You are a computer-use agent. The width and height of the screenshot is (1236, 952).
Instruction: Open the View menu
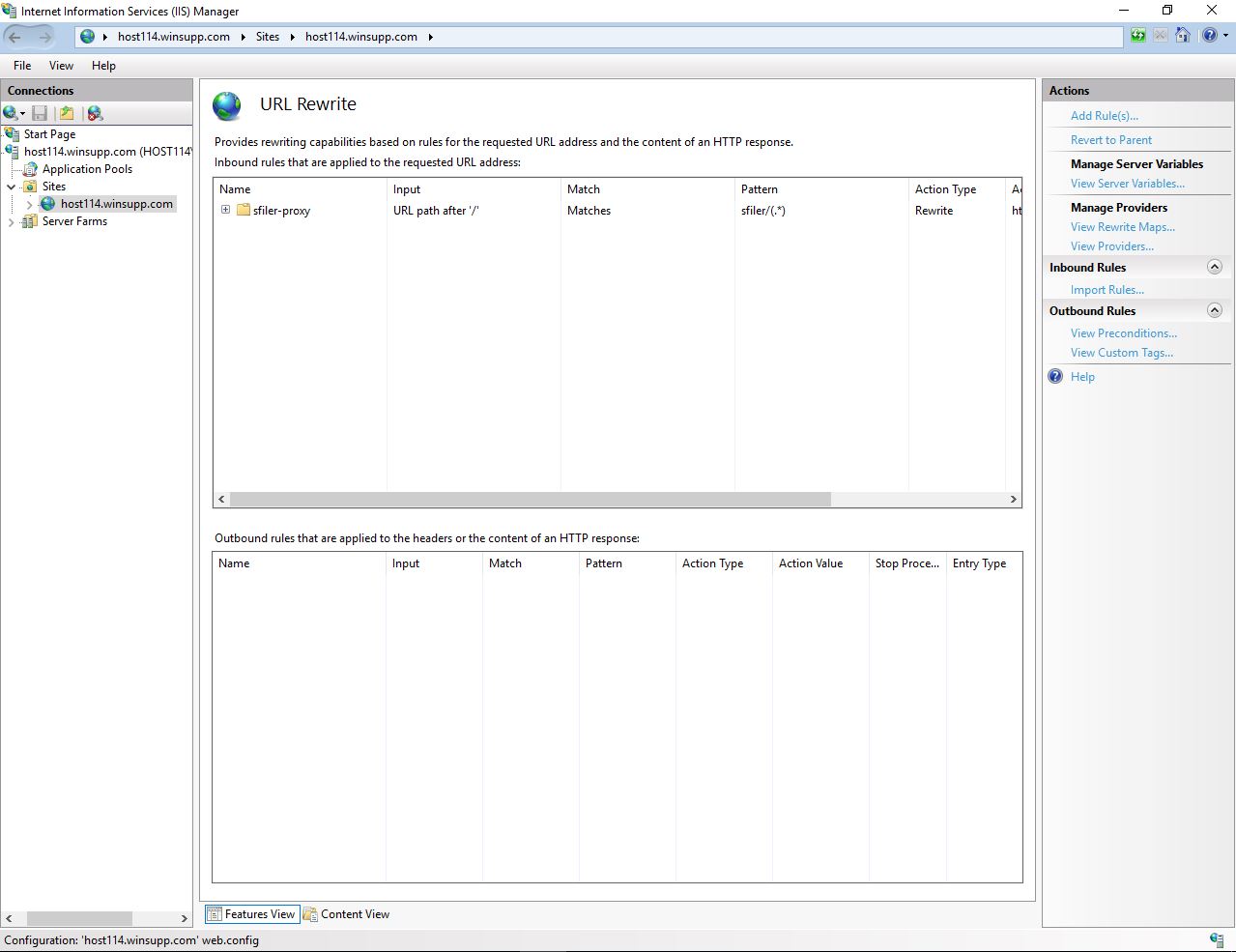click(61, 66)
